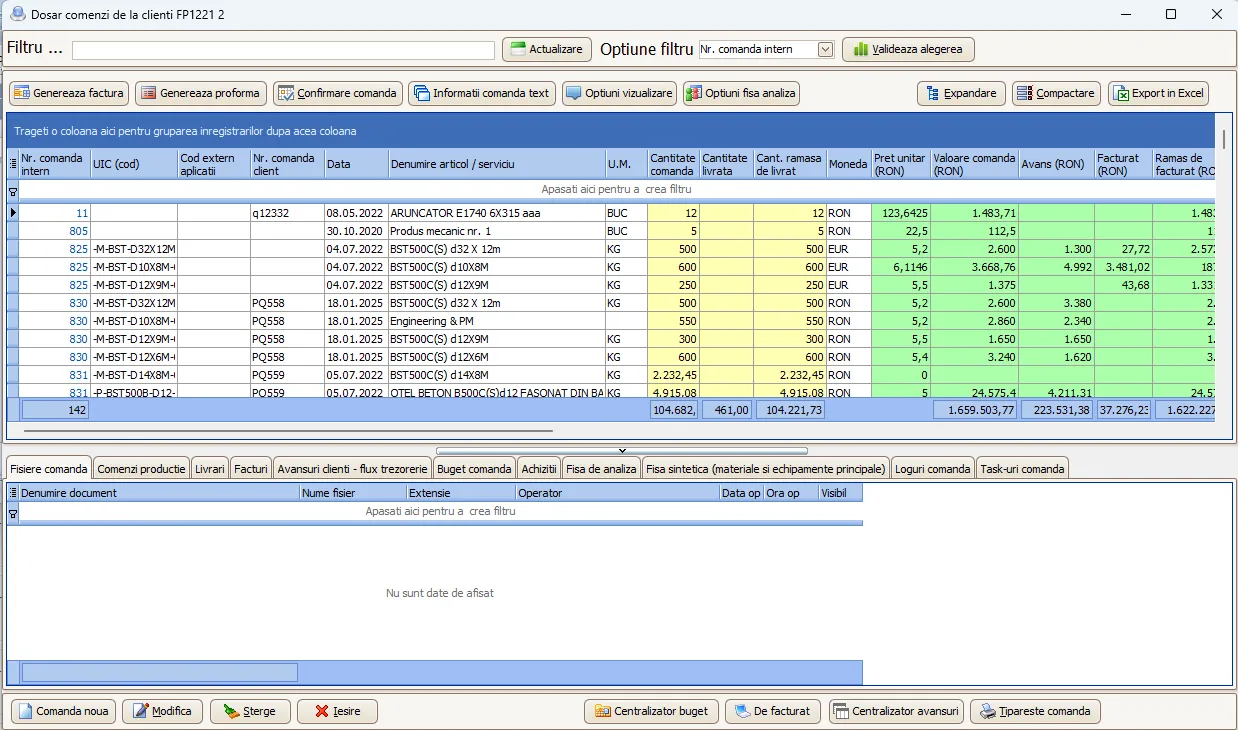Click client order number q12332

tap(287, 213)
